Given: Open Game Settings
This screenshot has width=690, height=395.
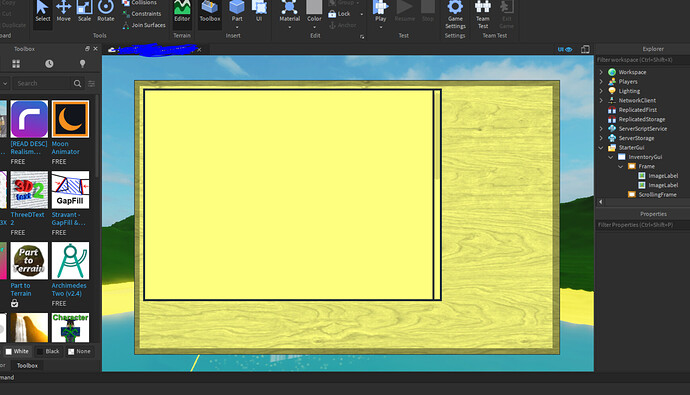Looking at the screenshot, I should point(455,15).
